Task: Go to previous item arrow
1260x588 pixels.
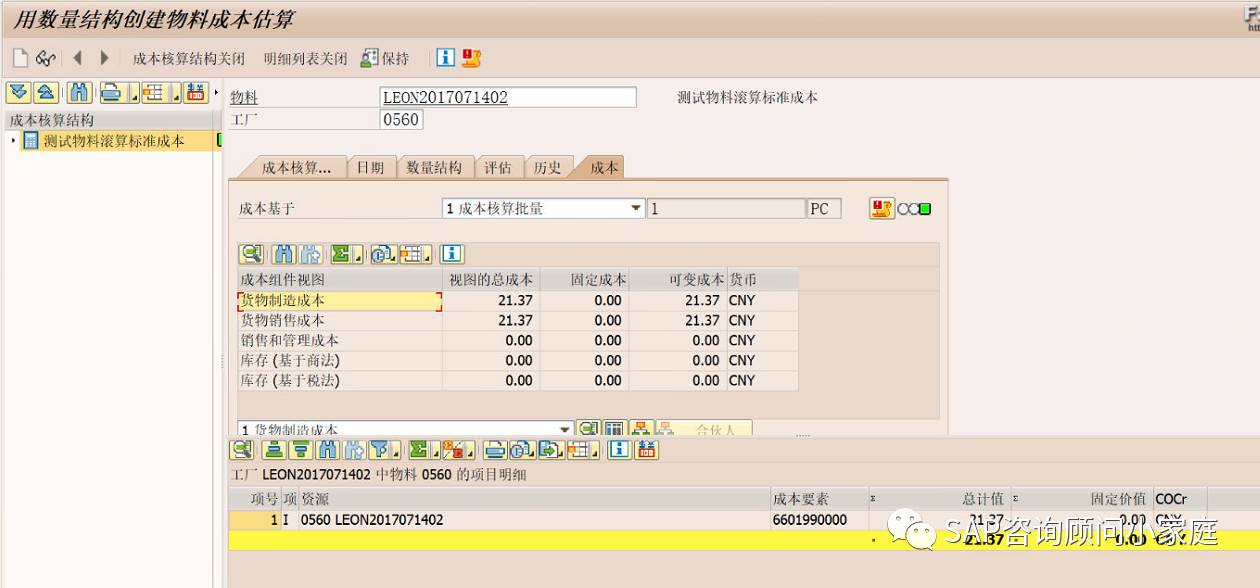Action: pos(78,58)
